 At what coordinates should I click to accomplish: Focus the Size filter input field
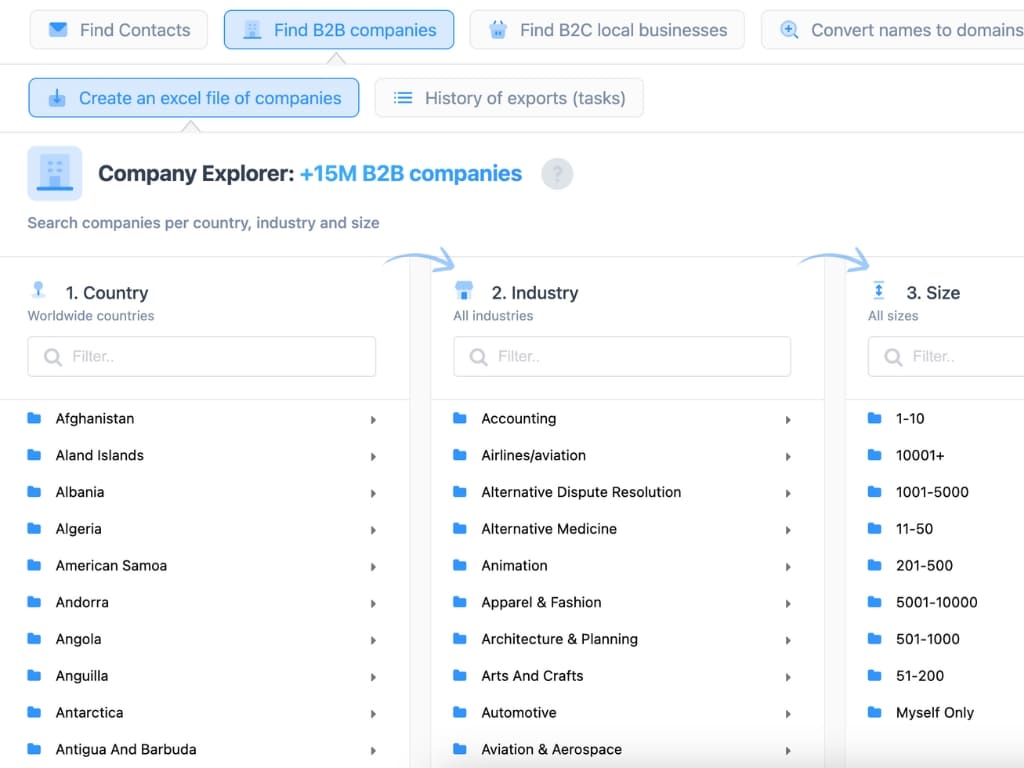pyautogui.click(x=946, y=357)
